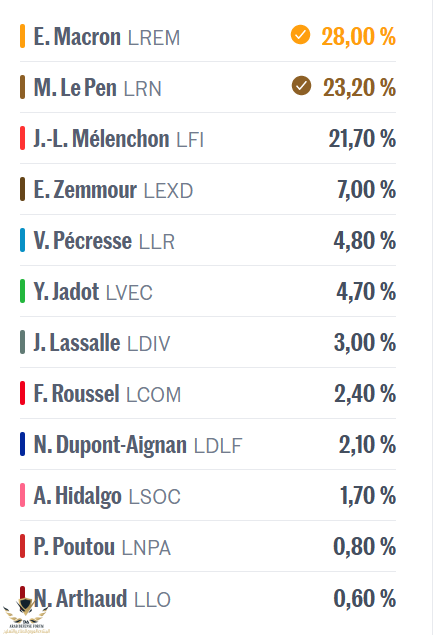The height and width of the screenshot is (635, 439).
Task: Click the 1,70 % result for Hidalgo
Action: (x=368, y=496)
